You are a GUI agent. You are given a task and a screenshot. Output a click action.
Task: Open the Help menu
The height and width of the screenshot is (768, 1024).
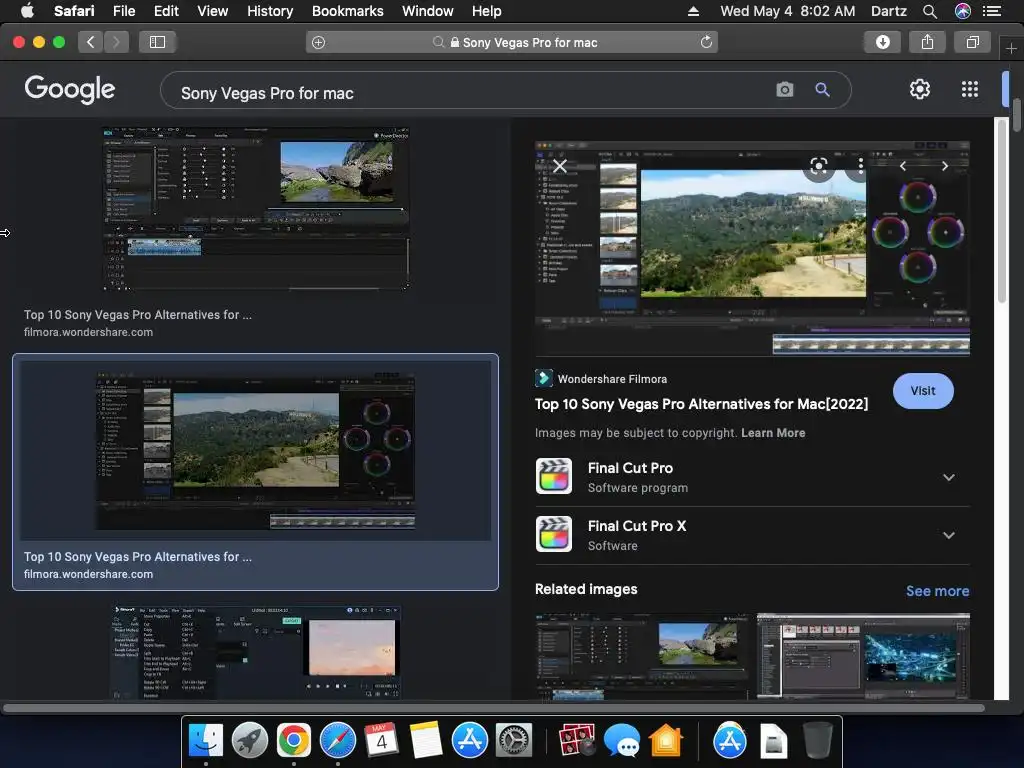487,11
